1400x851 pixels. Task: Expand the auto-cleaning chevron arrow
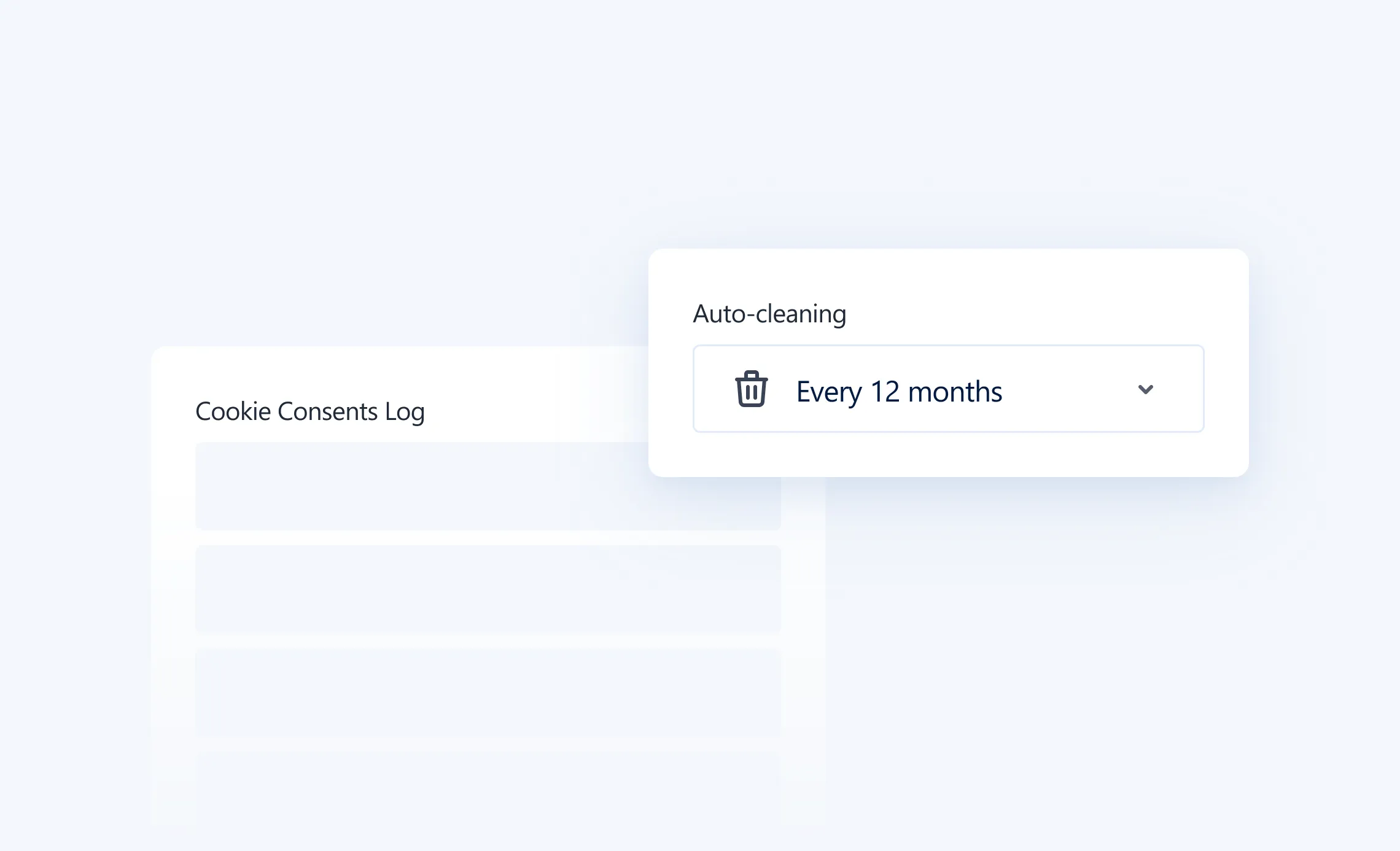coord(1145,389)
